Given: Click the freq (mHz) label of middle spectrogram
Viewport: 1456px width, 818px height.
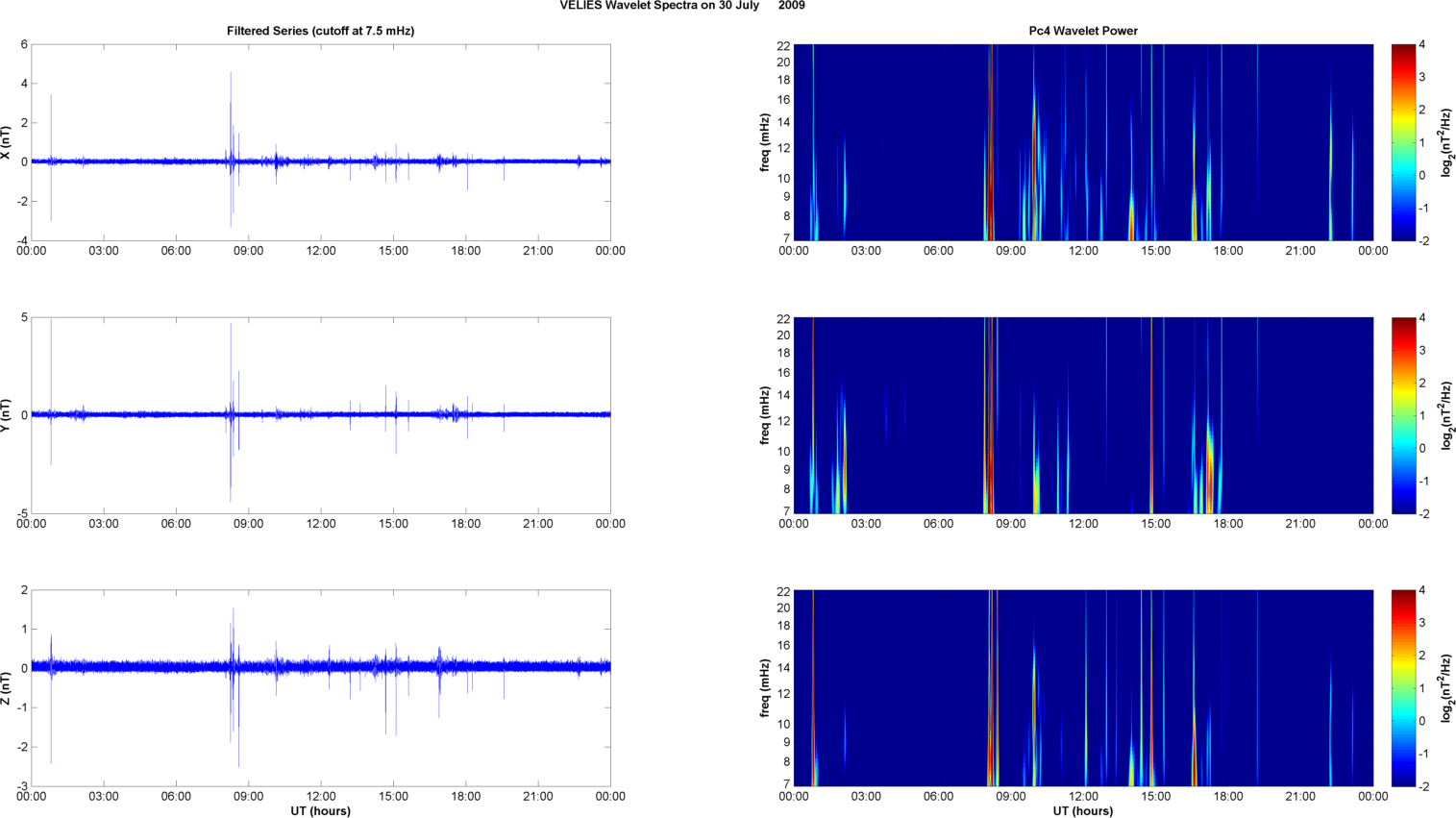Looking at the screenshot, I should [x=765, y=415].
